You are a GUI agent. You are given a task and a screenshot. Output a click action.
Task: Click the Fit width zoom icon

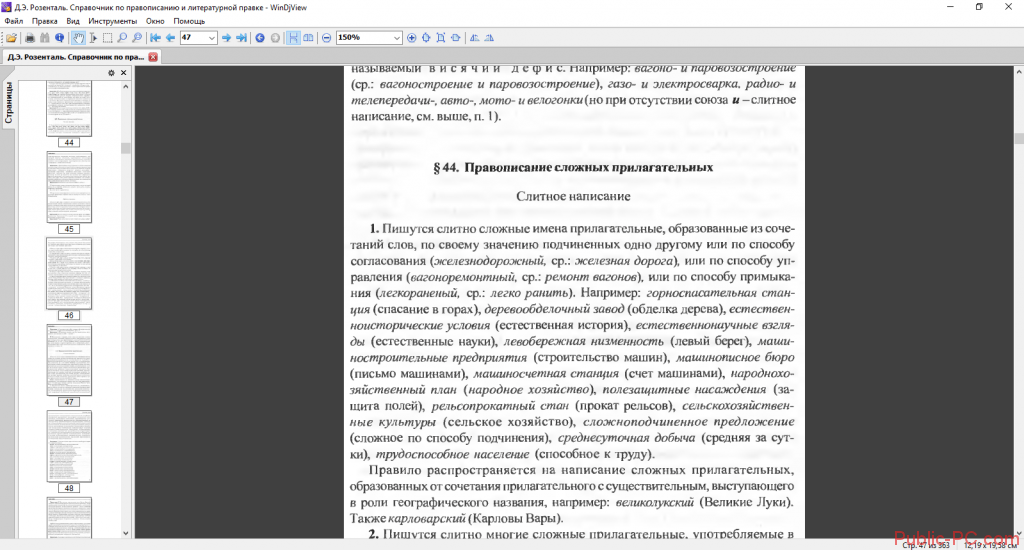tap(426, 38)
